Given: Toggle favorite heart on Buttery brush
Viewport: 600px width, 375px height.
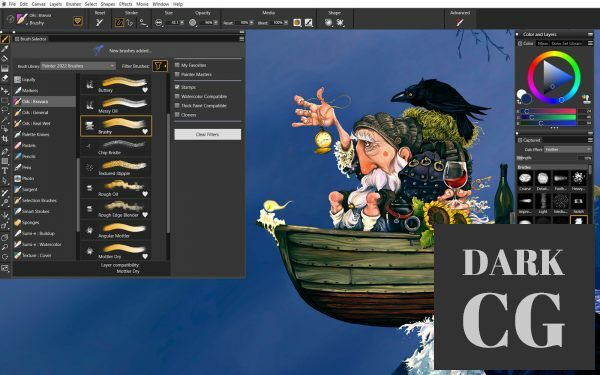Looking at the screenshot, I should tap(145, 90).
